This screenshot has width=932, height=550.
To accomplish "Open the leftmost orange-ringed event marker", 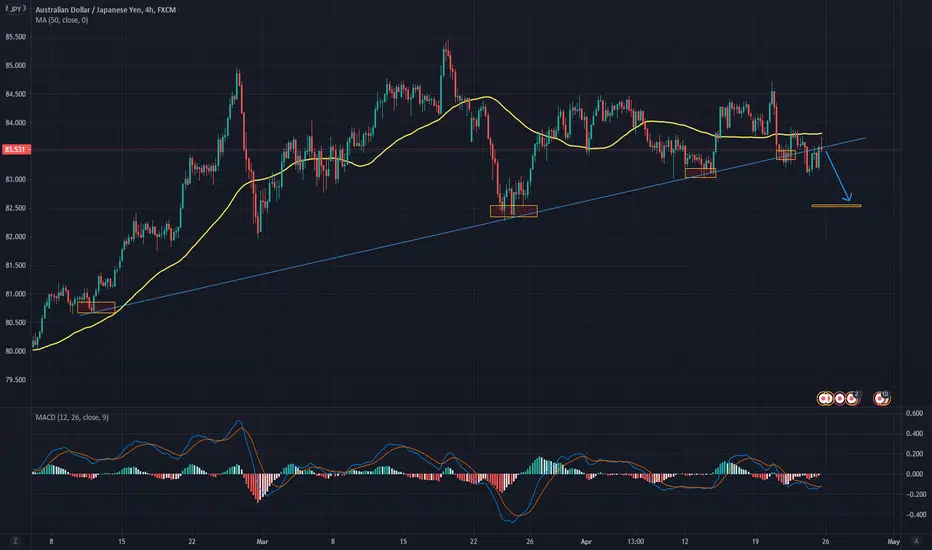I will pyautogui.click(x=824, y=398).
